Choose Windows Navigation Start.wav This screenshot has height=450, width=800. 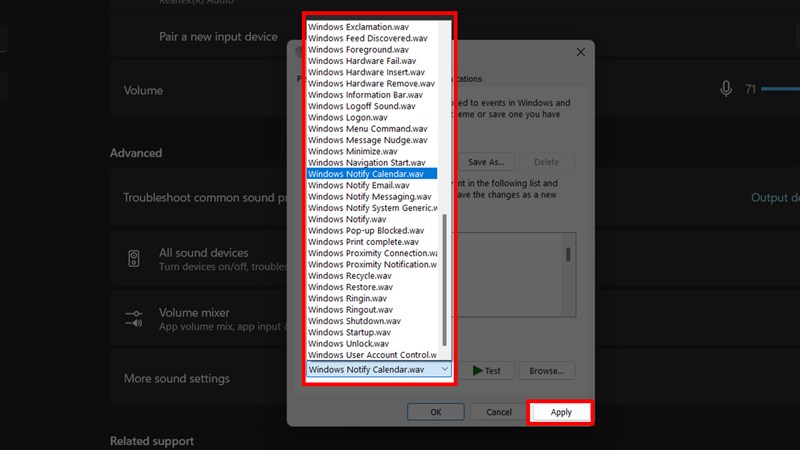(x=372, y=162)
